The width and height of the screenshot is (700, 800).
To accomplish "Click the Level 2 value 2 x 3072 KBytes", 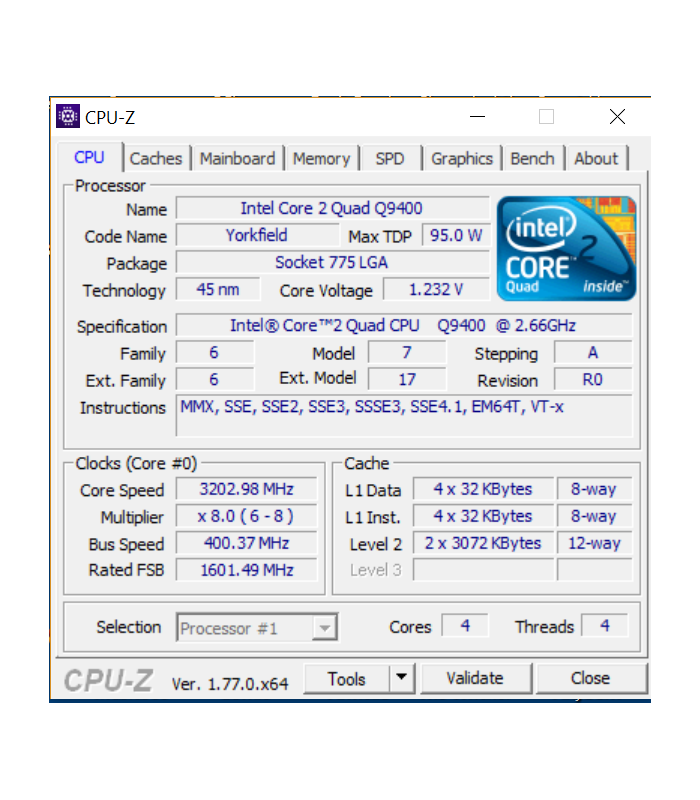I will (x=483, y=543).
